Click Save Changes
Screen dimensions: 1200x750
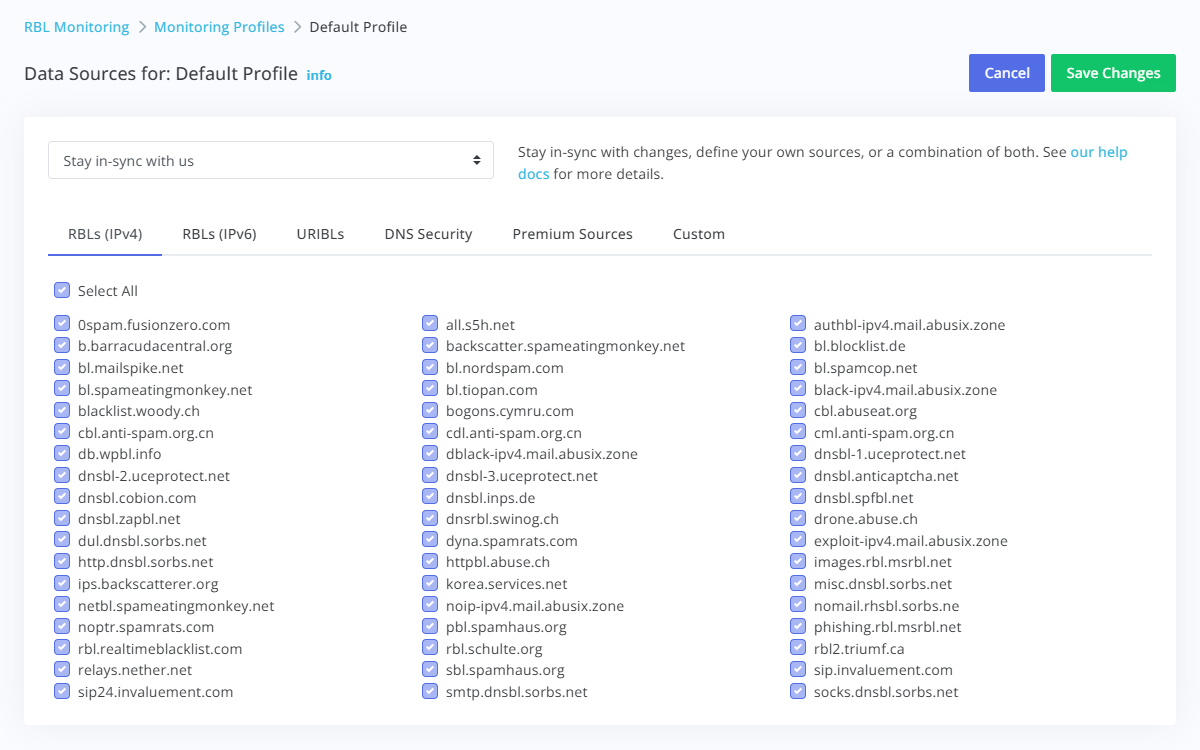point(1113,72)
